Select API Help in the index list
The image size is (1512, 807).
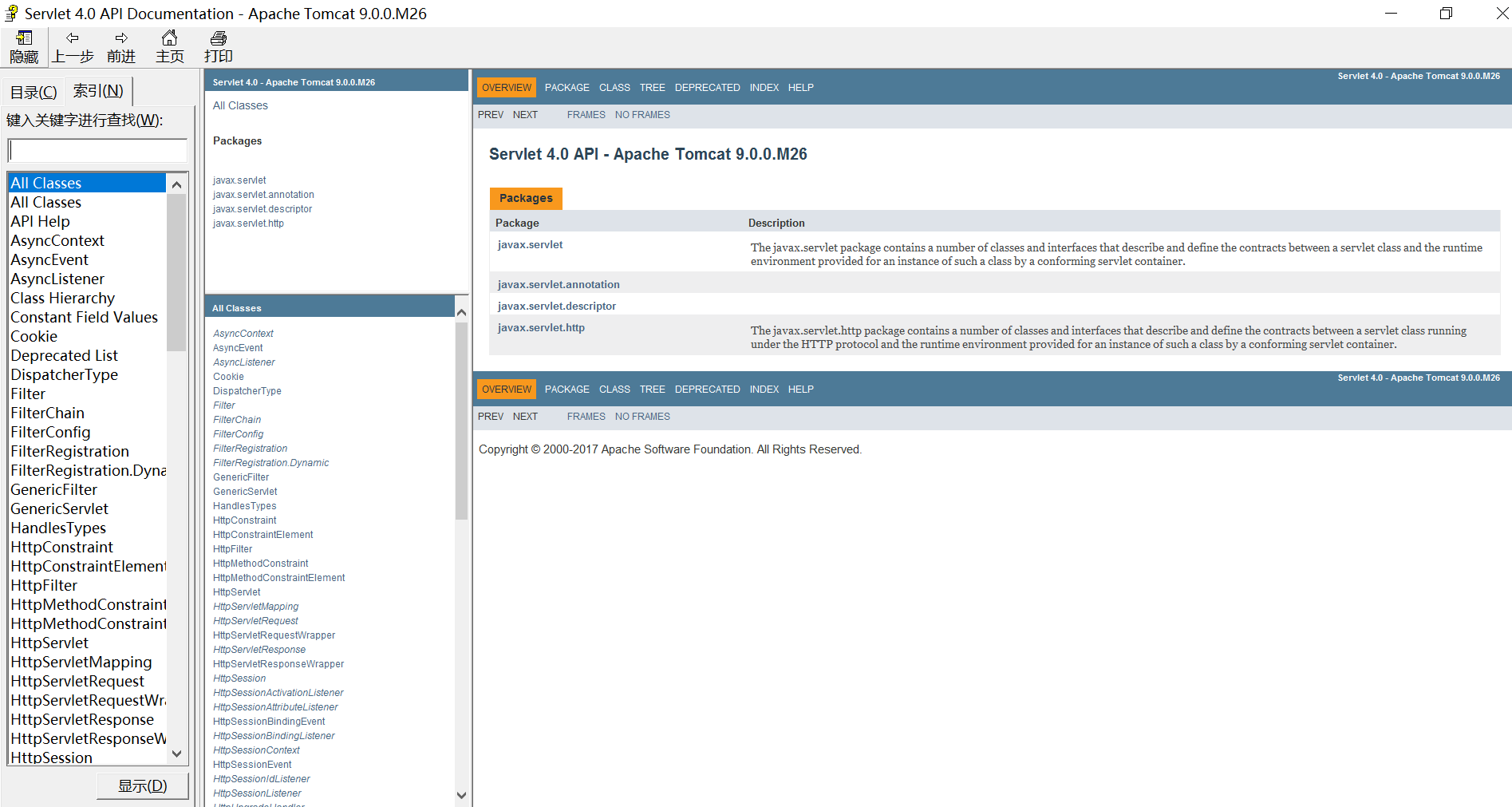pyautogui.click(x=40, y=221)
